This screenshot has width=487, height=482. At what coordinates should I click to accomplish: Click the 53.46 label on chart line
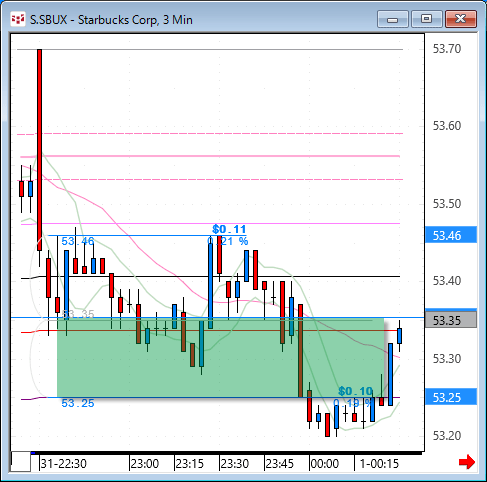click(x=78, y=241)
